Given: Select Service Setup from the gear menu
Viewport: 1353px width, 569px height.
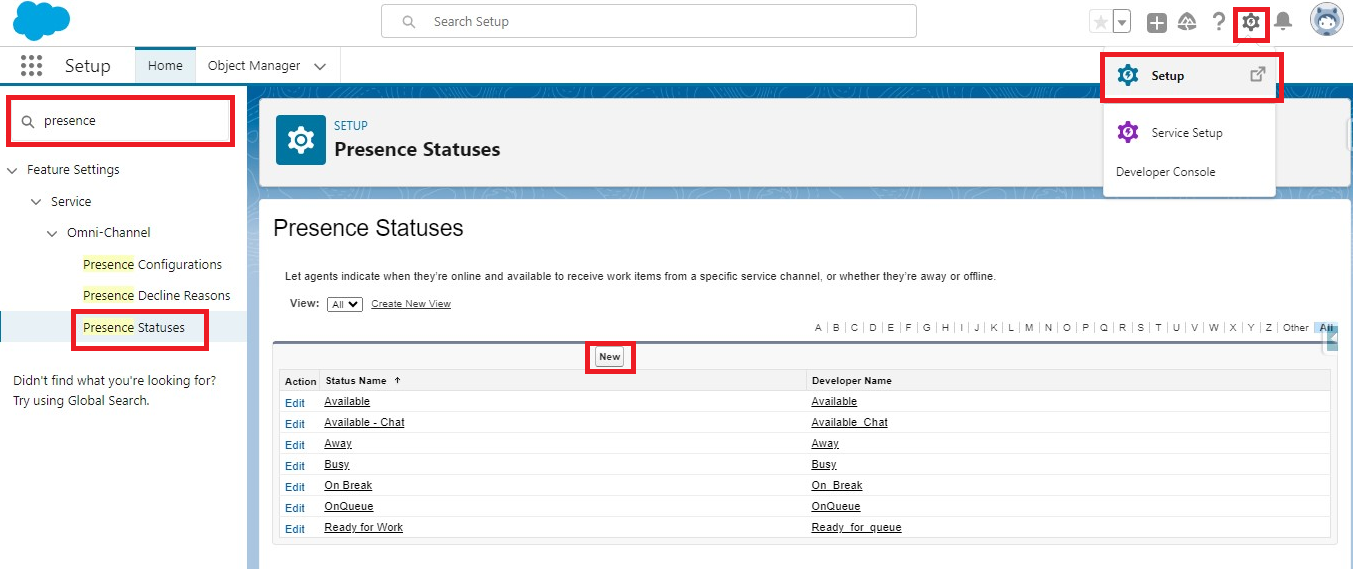Looking at the screenshot, I should (x=1186, y=133).
